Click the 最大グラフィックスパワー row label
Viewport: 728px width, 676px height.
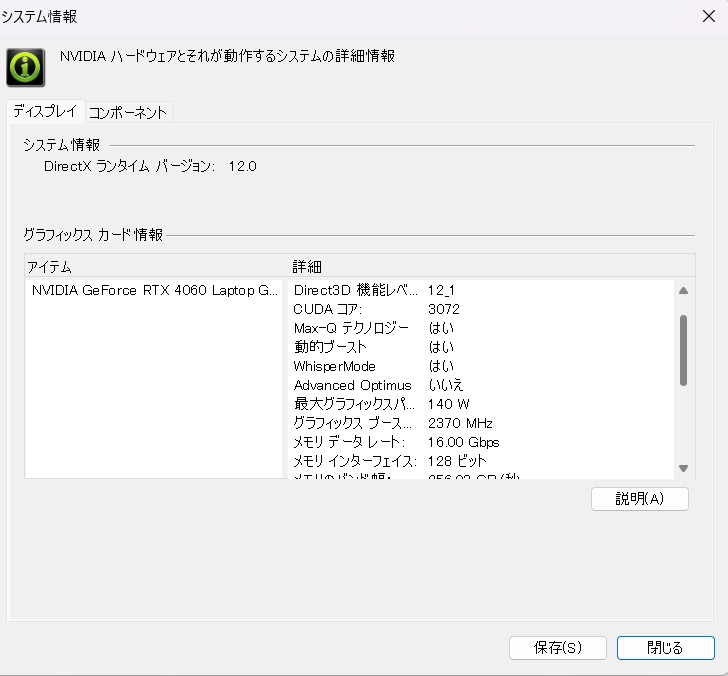point(353,404)
